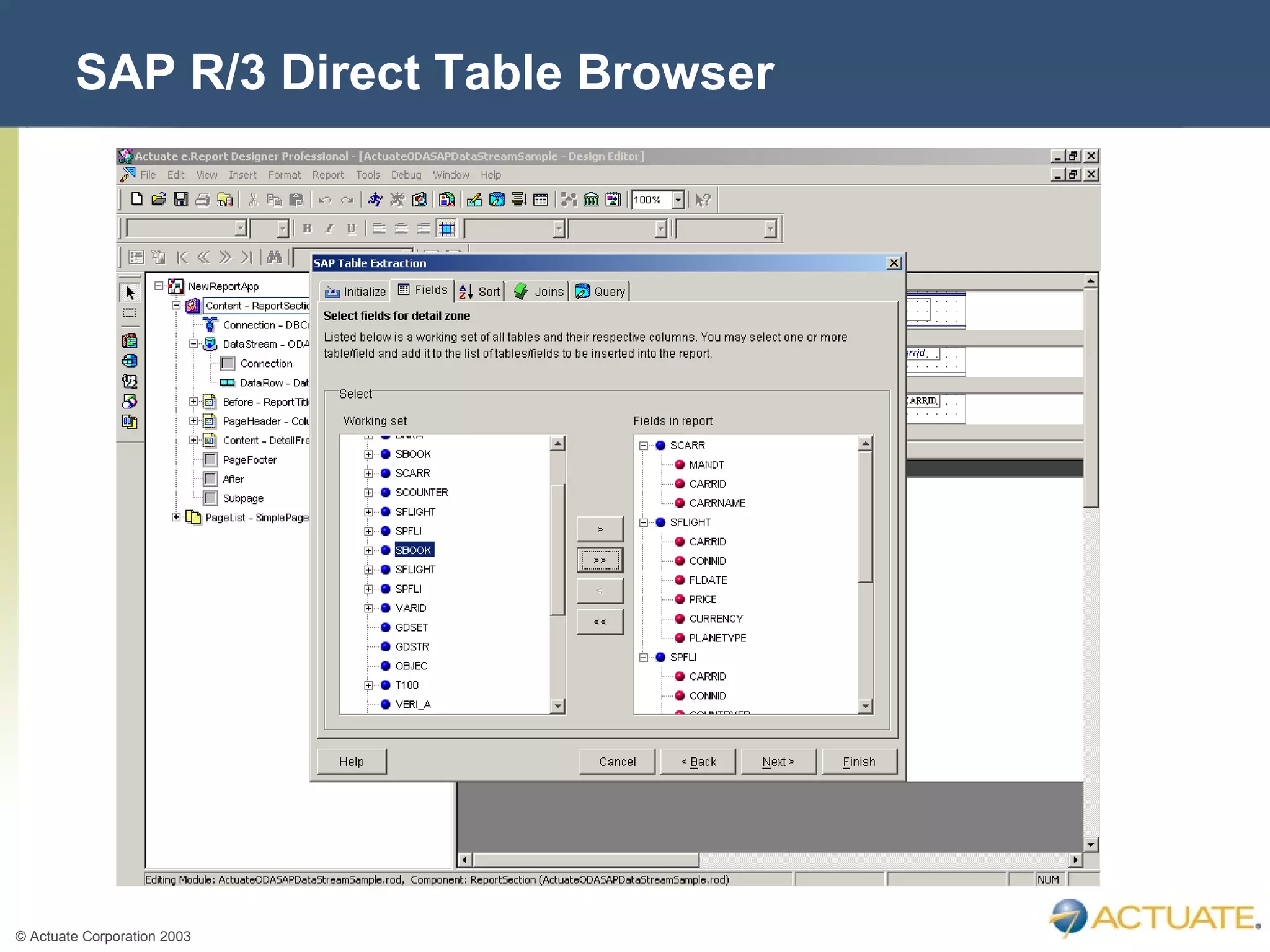Click the library building toolbar icon
Viewport: 1270px width, 952px height.
[591, 199]
